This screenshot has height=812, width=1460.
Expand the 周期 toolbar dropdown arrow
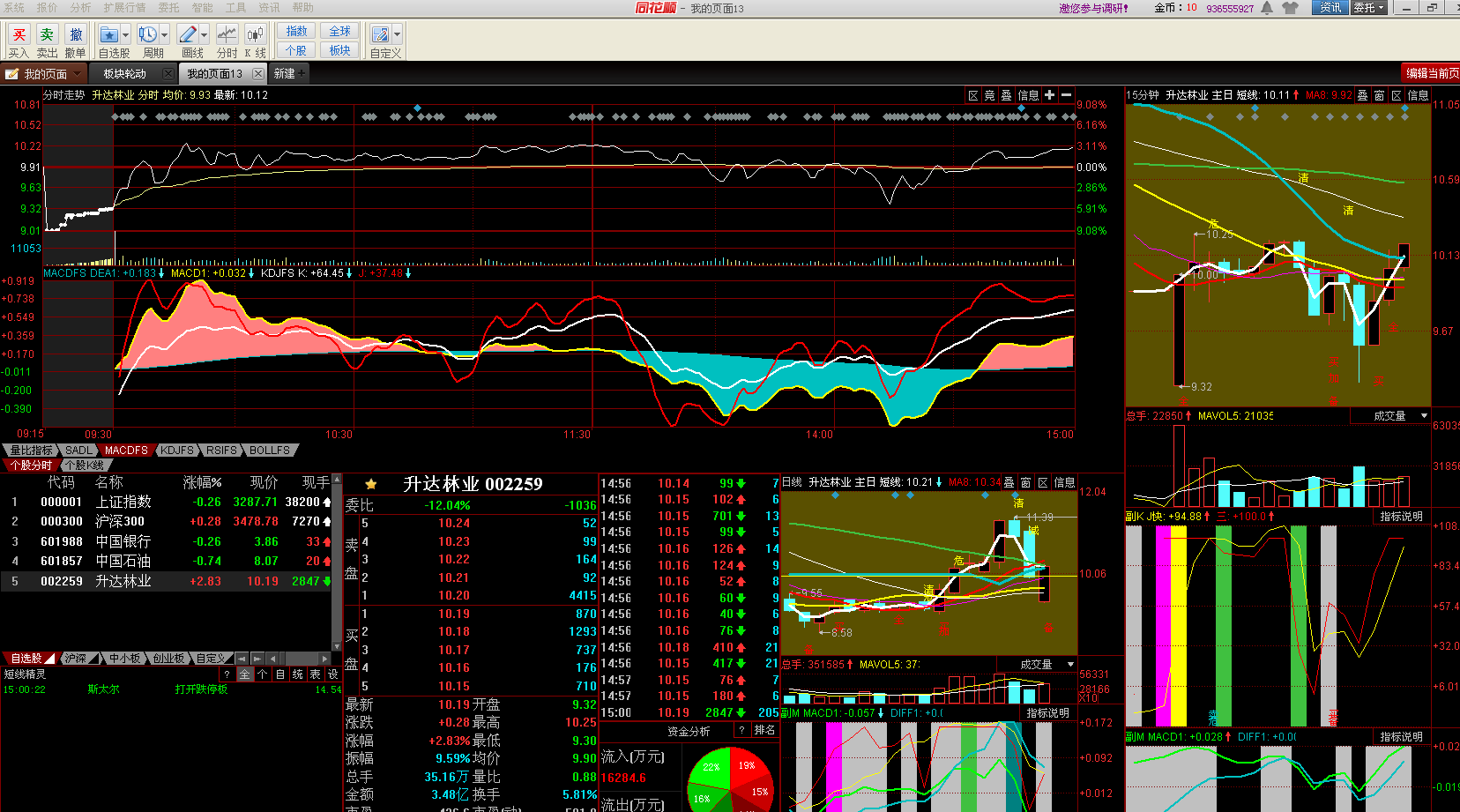164,34
